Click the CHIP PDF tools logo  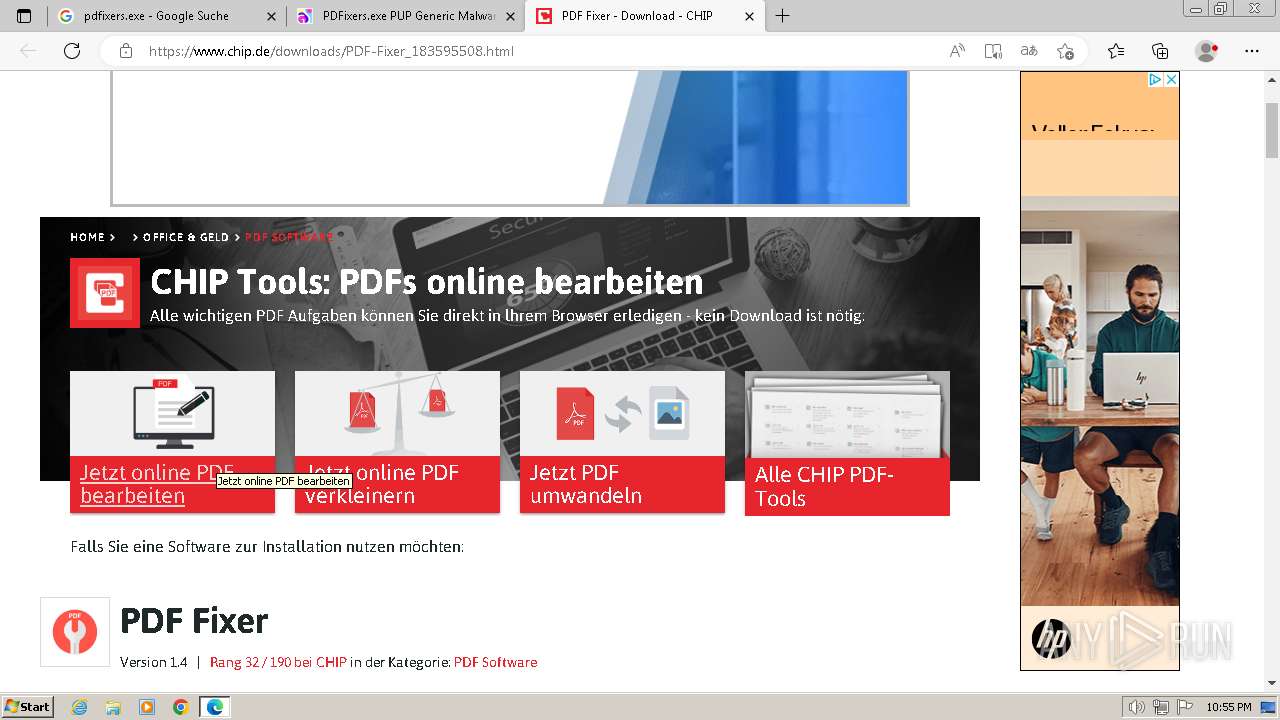105,293
